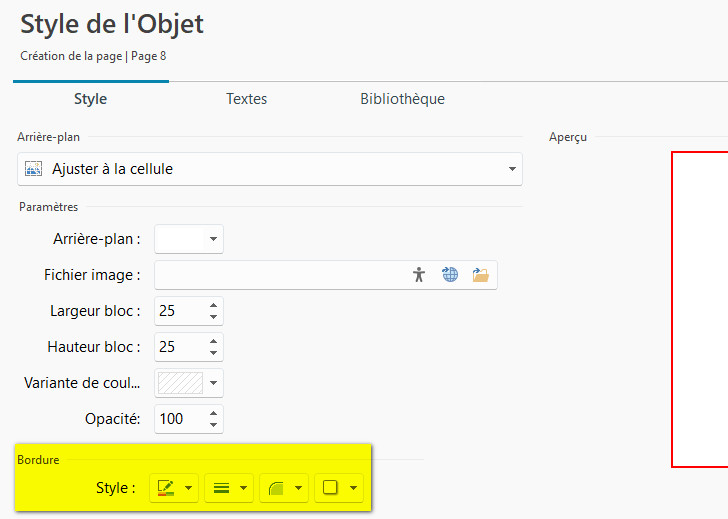Click the red-bordered Aperçu preview area
The height and width of the screenshot is (519, 728).
tap(699, 308)
